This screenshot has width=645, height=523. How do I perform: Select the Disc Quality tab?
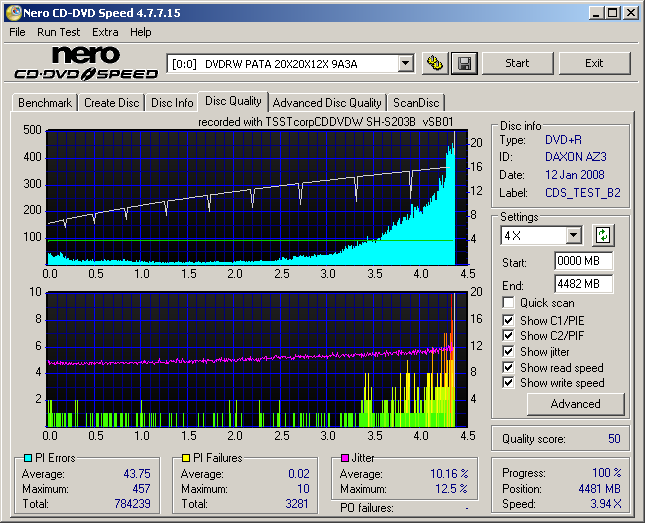pyautogui.click(x=233, y=101)
